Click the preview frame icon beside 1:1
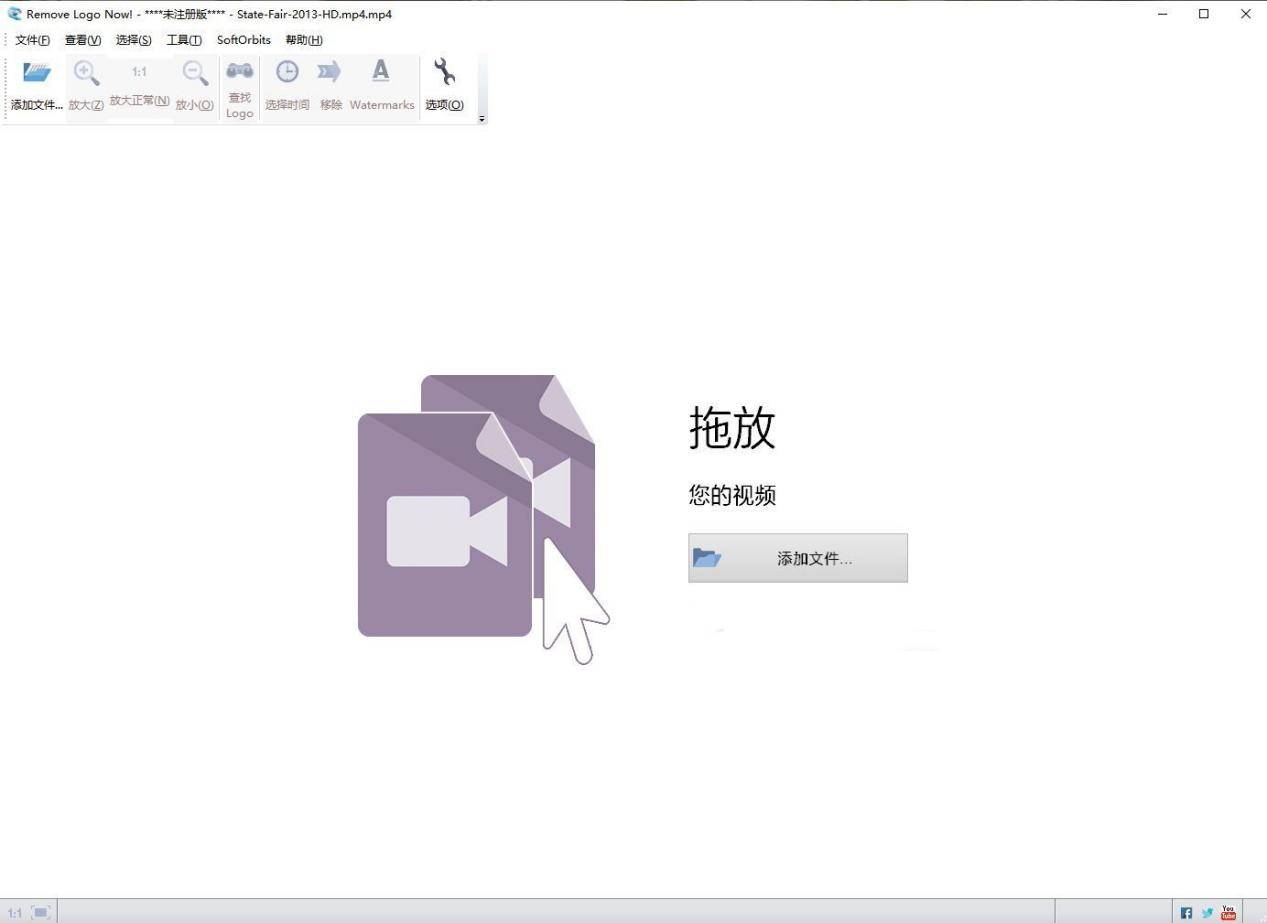The height and width of the screenshot is (923, 1267). (39, 911)
